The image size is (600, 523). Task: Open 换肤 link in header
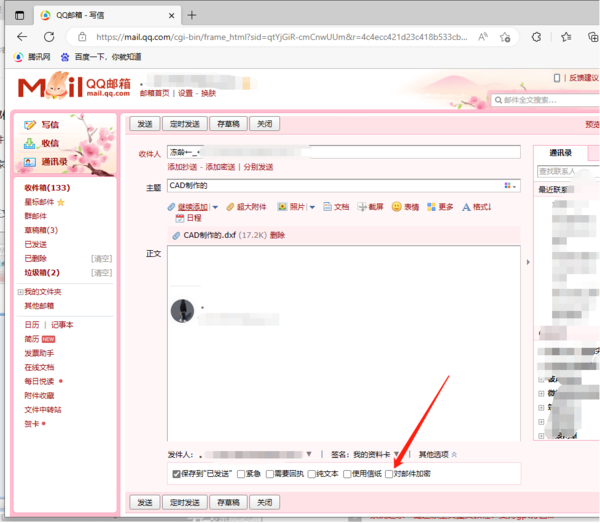pyautogui.click(x=209, y=93)
